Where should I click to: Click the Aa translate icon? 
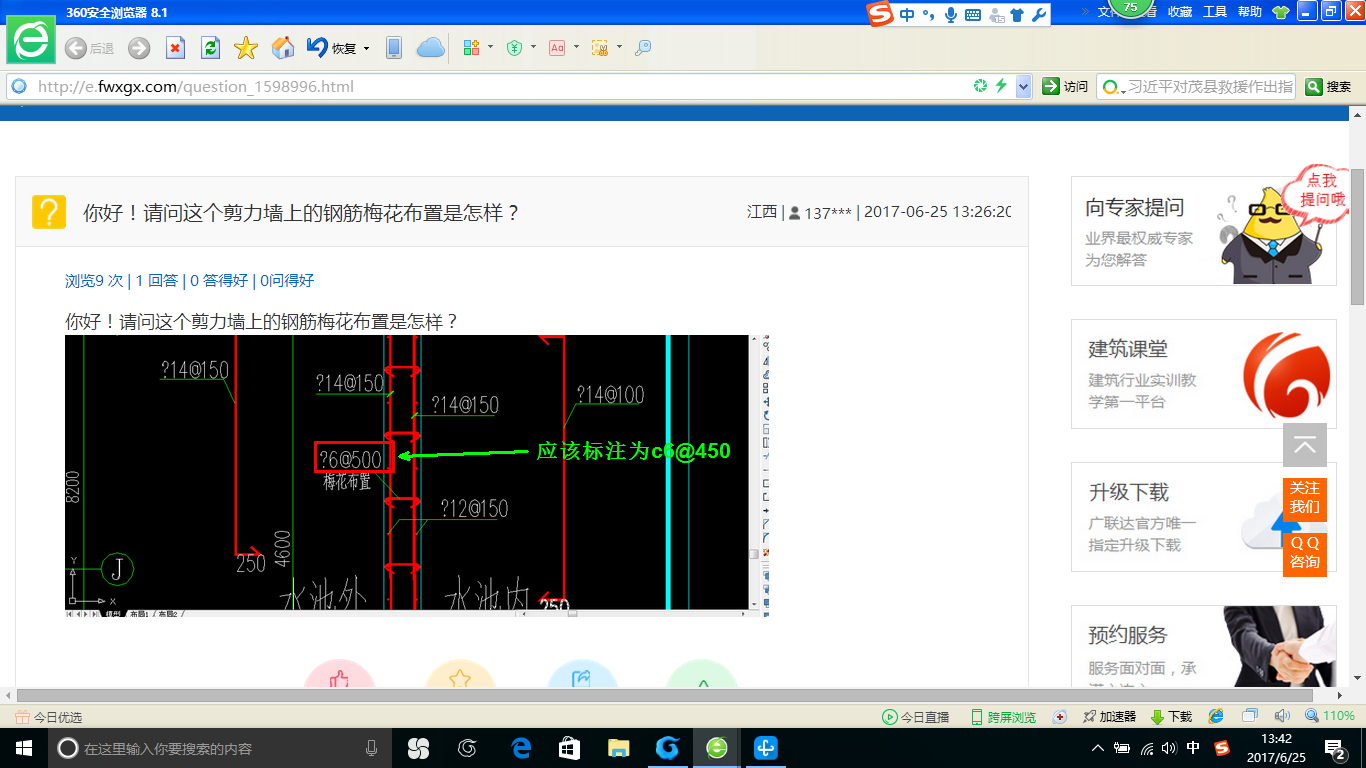[x=557, y=47]
